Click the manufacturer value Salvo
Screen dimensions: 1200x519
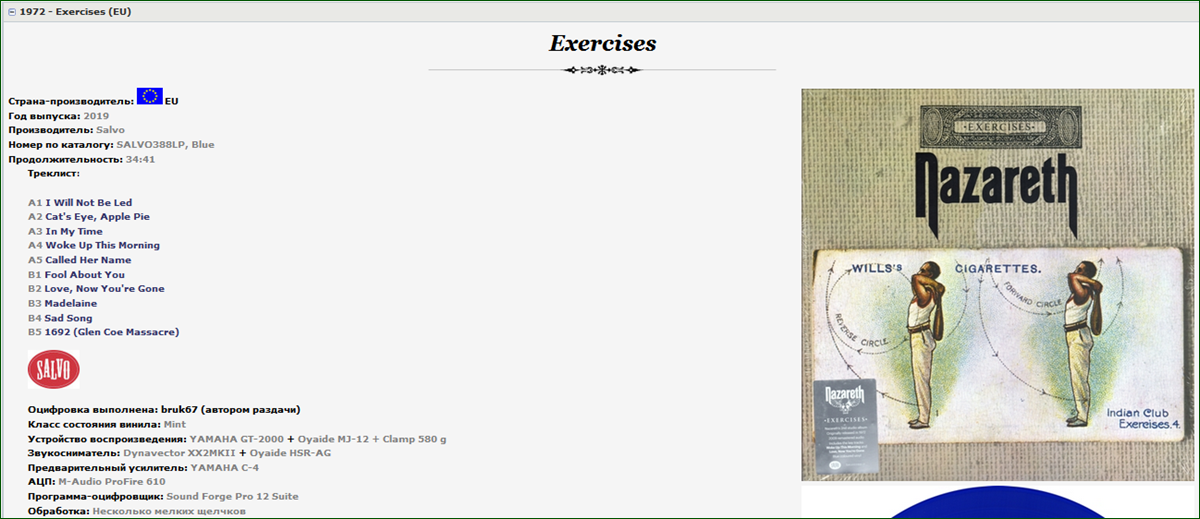[111, 130]
